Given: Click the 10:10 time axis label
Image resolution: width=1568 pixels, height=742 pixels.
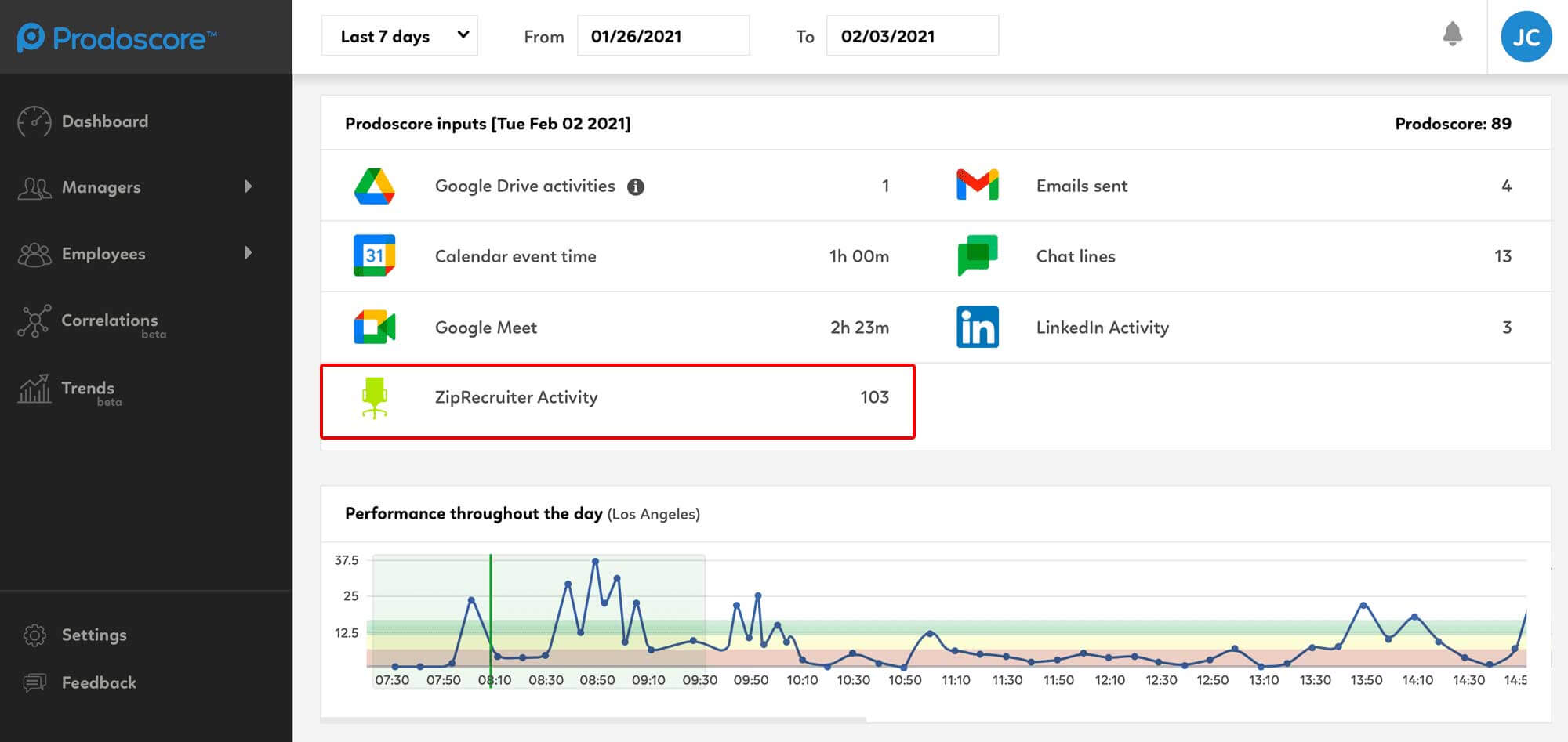Looking at the screenshot, I should pos(802,680).
